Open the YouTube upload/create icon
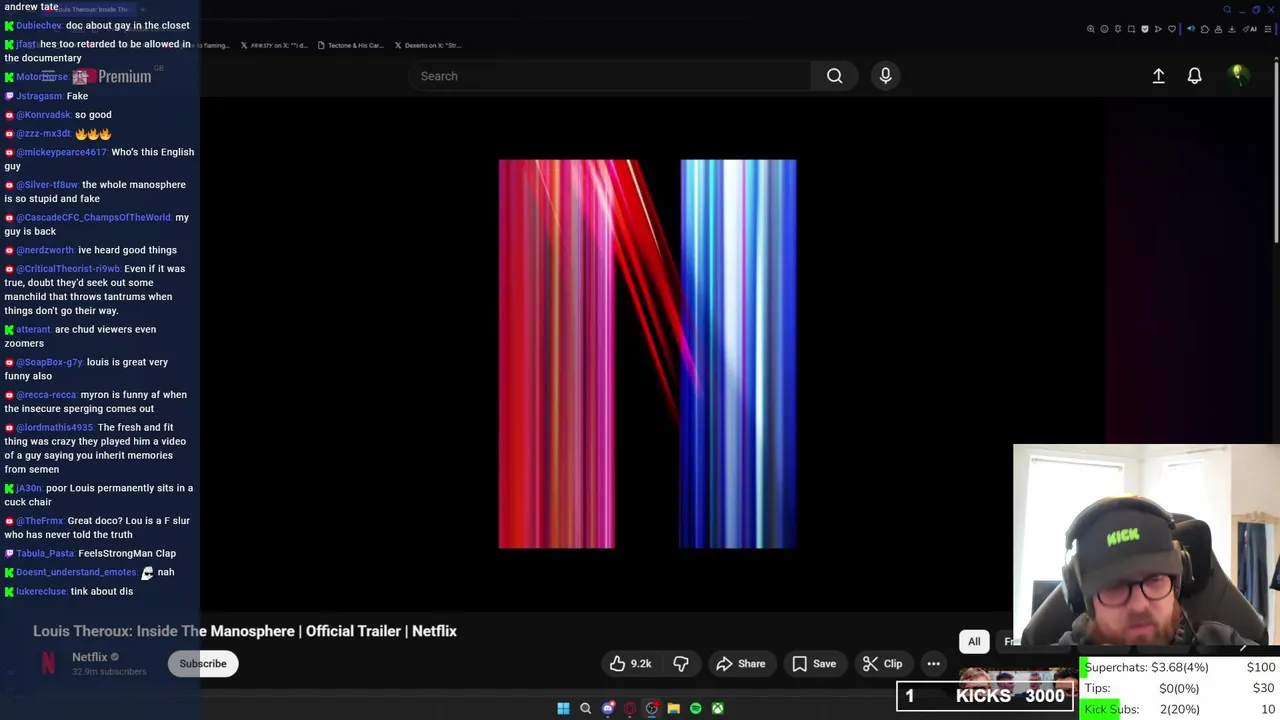The height and width of the screenshot is (720, 1280). tap(1158, 76)
